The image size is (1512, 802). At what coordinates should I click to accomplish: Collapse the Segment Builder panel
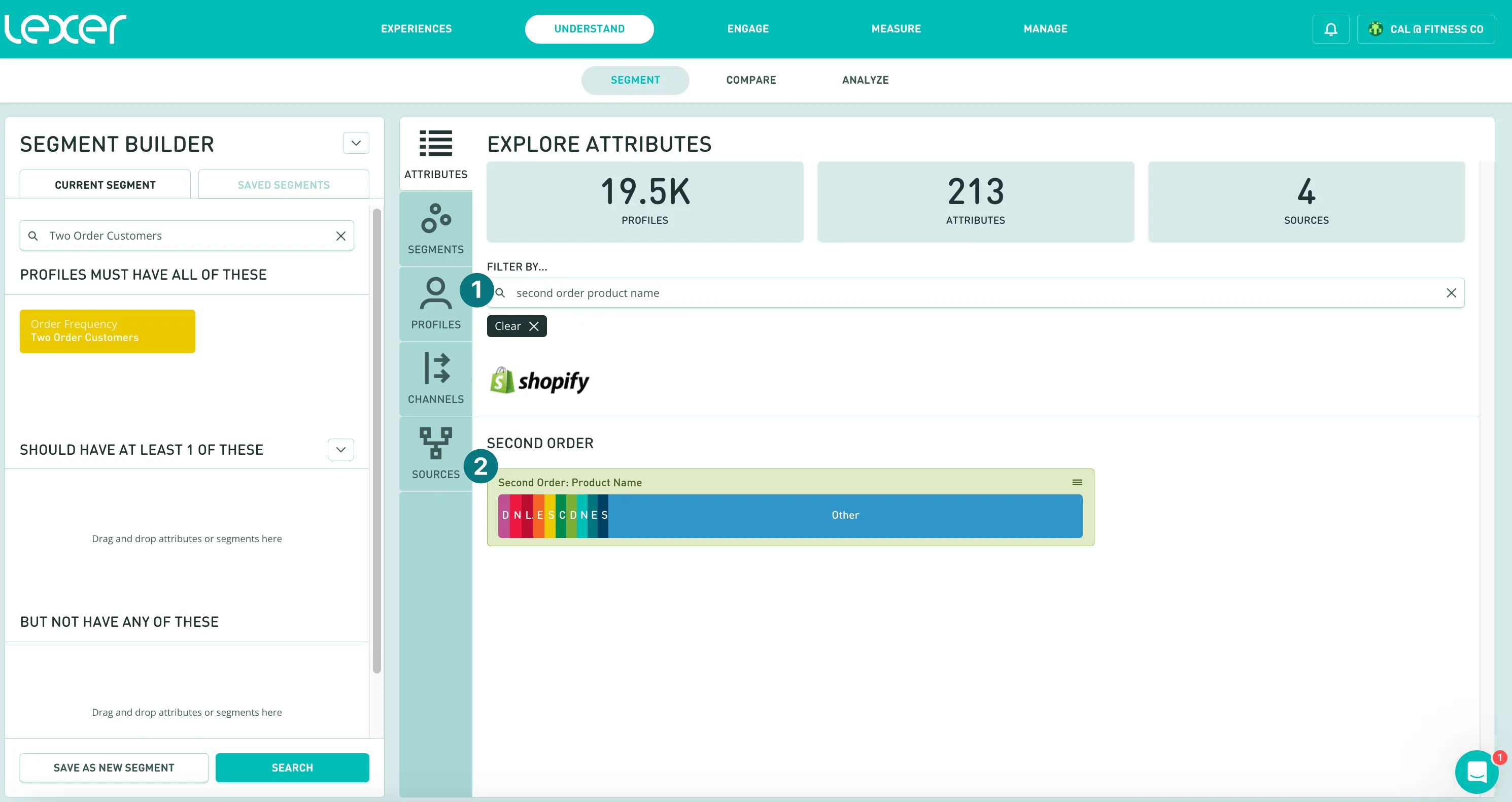(356, 143)
